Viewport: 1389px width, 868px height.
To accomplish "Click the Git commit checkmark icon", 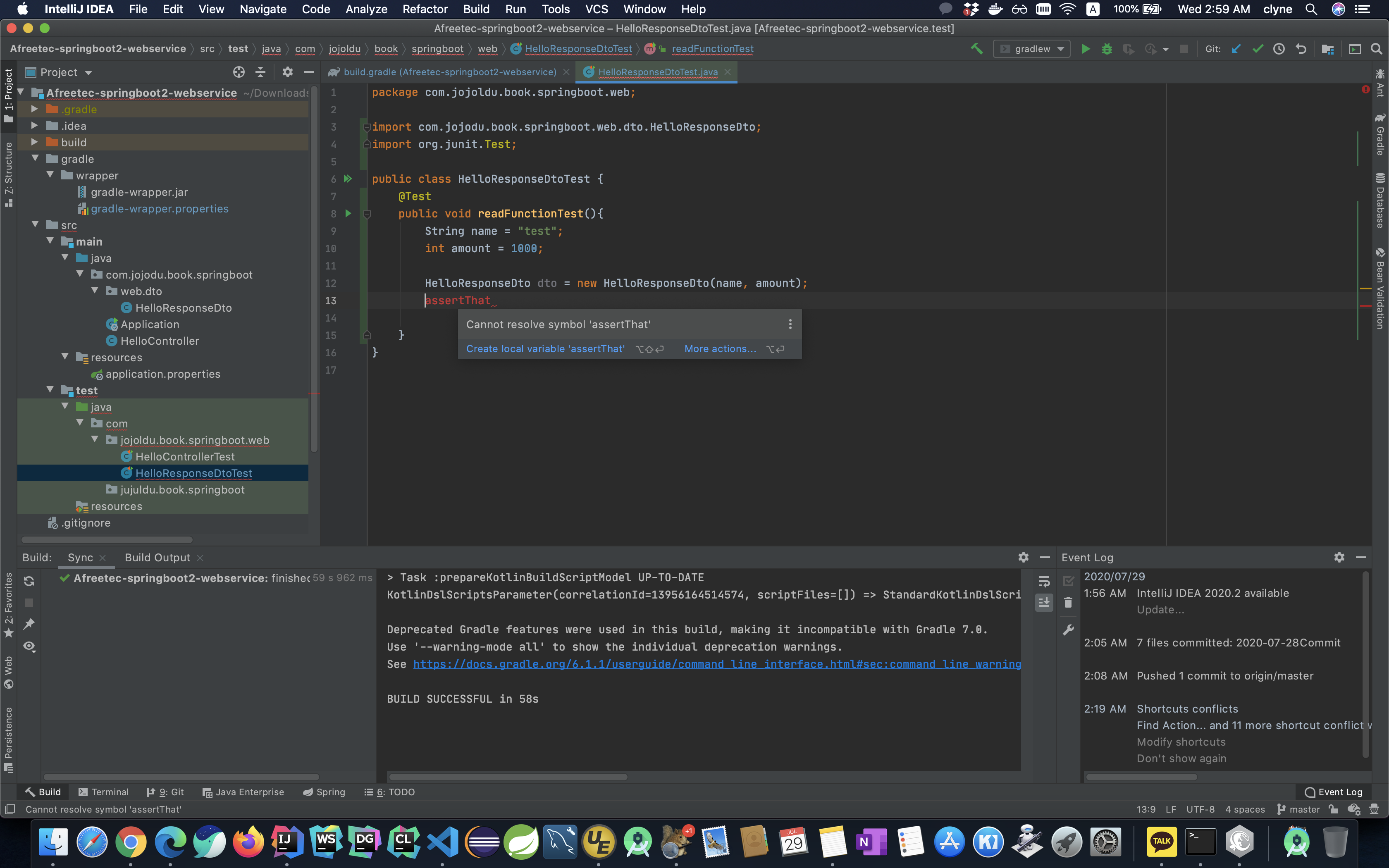I will click(1258, 49).
